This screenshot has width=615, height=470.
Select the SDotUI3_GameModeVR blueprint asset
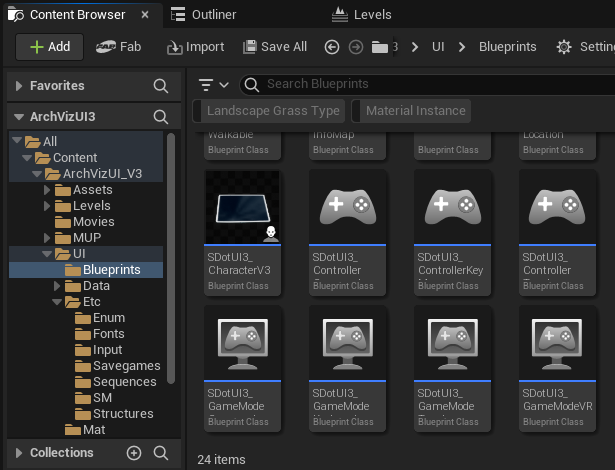coord(557,368)
